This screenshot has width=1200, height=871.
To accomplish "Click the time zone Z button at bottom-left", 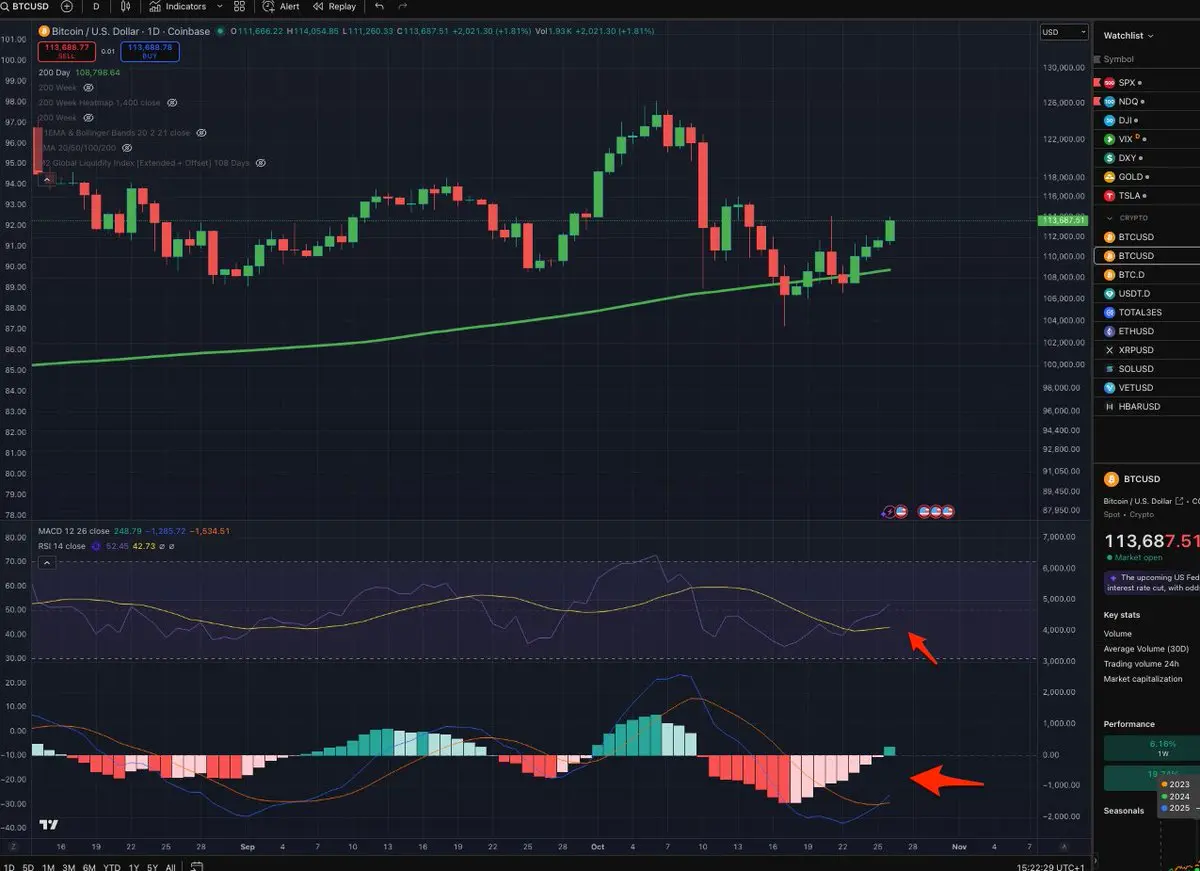I will [x=13, y=846].
